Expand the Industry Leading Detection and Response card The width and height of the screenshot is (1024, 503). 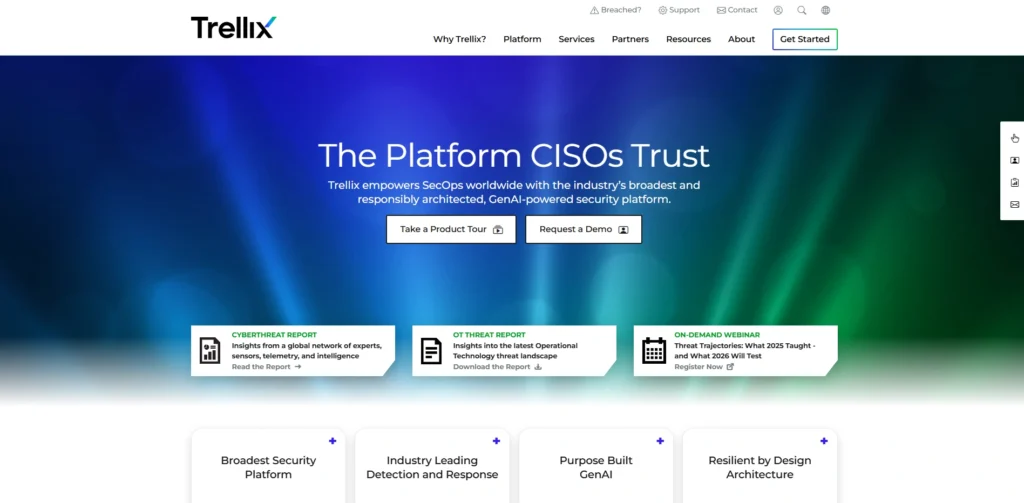(x=496, y=441)
